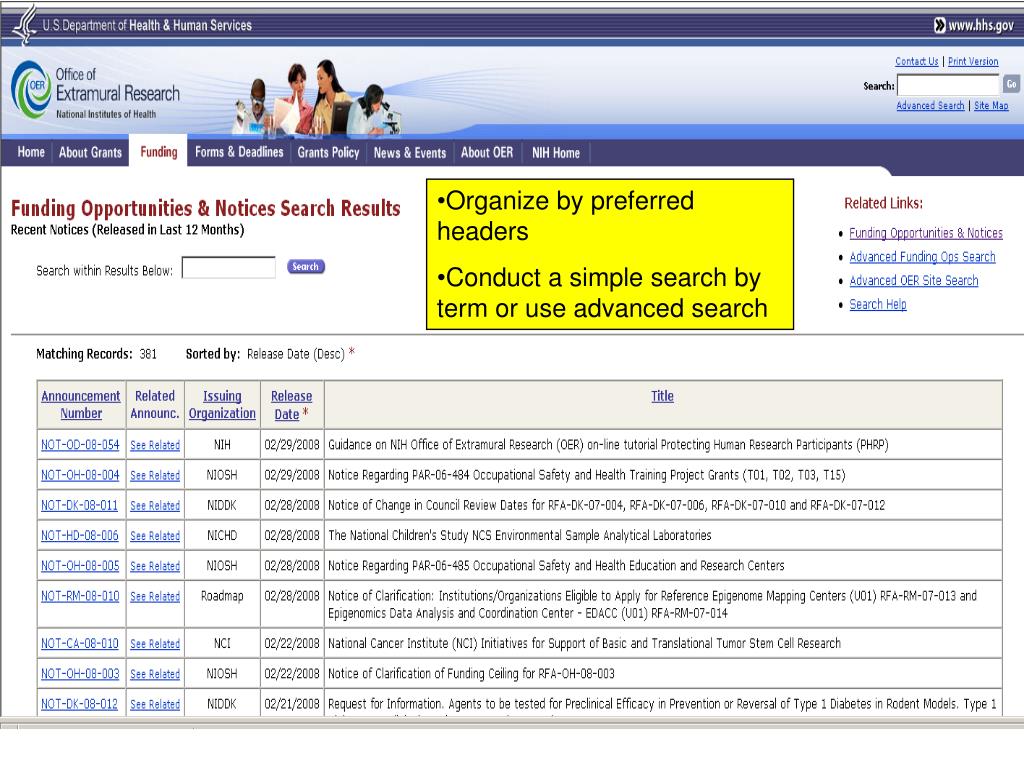Sort by Issuing Organization column header
Screen dimensions: 1024x768
pos(222,404)
